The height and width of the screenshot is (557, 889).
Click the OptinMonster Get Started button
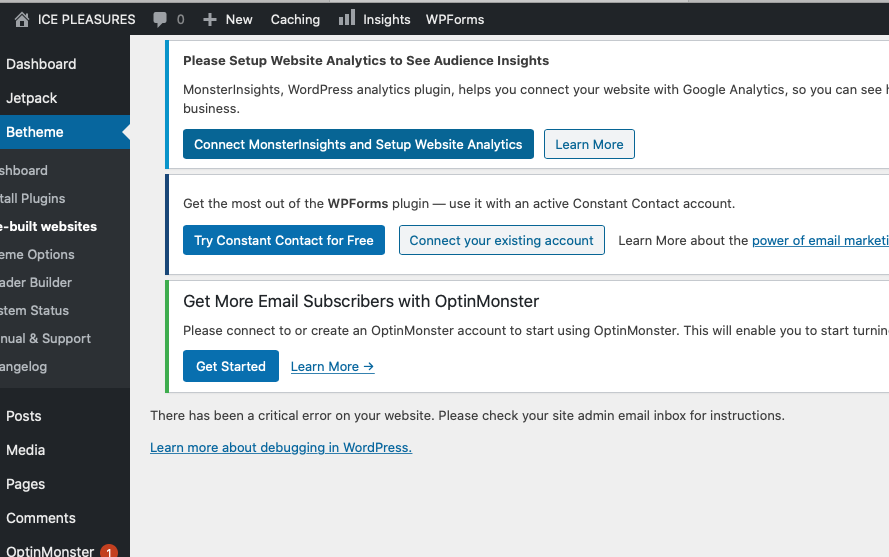(x=231, y=366)
